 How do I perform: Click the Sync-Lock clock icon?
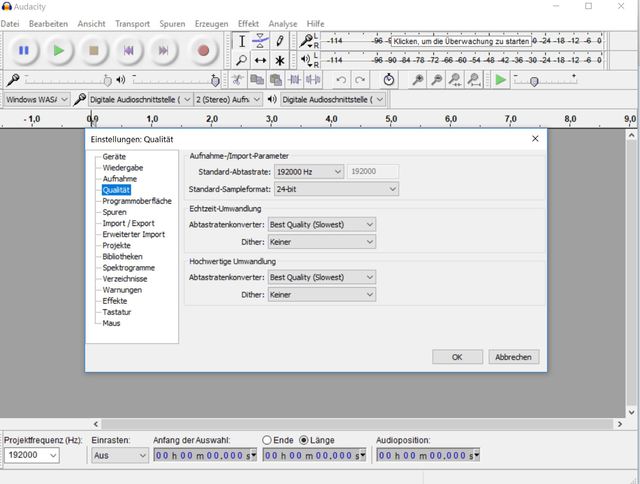389,80
